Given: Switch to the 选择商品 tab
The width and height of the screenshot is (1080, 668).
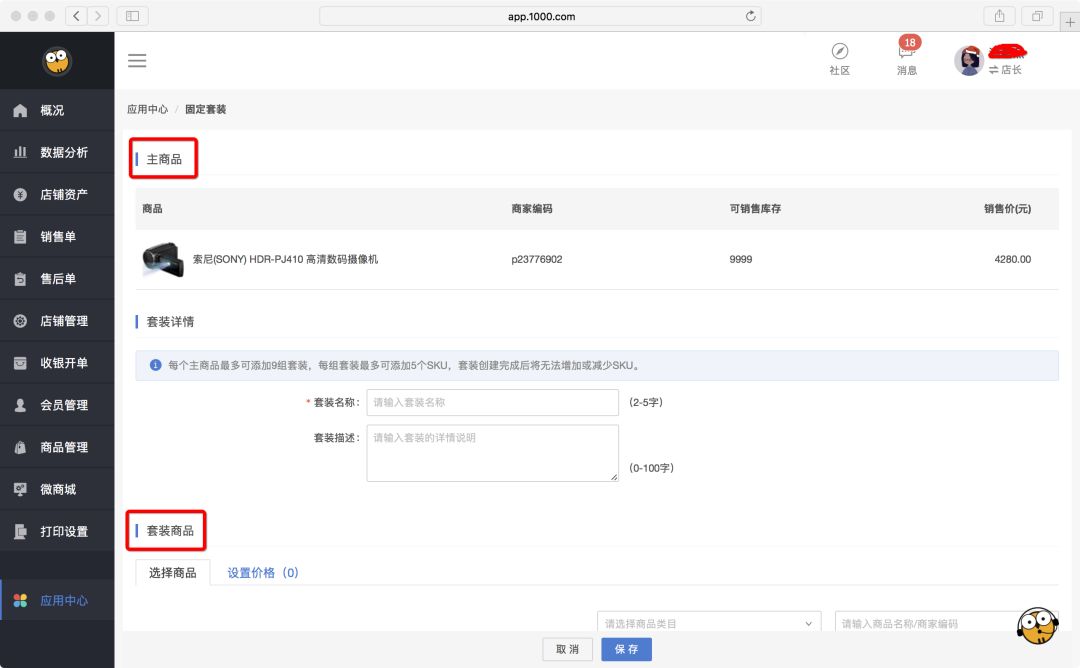Looking at the screenshot, I should click(x=172, y=572).
